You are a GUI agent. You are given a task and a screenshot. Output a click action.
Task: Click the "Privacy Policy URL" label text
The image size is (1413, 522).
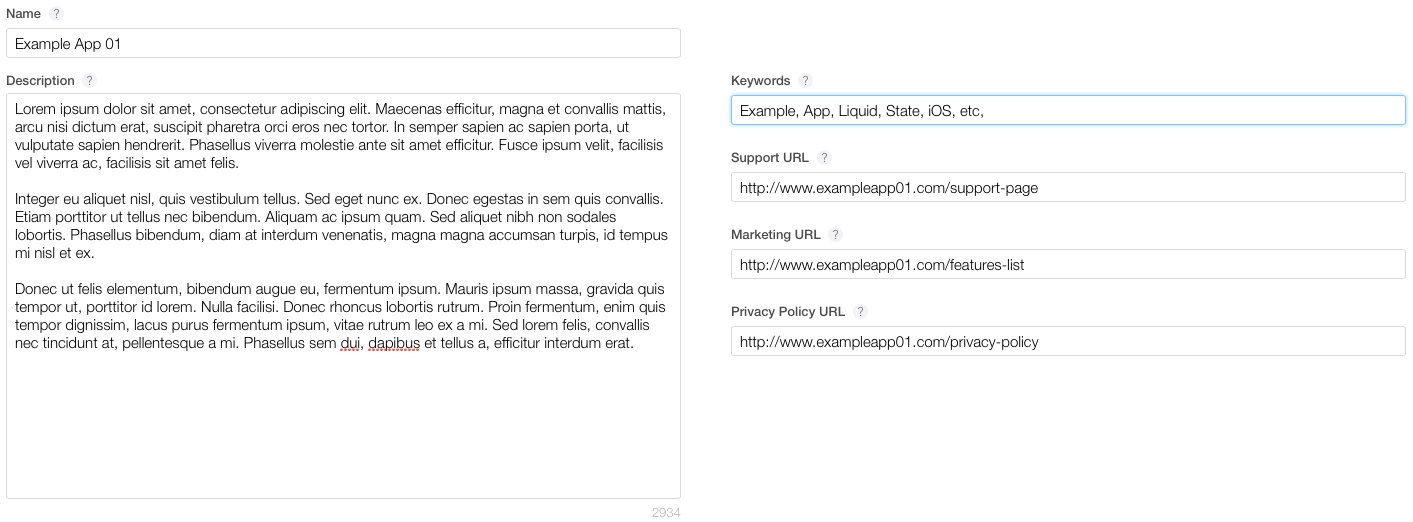click(787, 312)
